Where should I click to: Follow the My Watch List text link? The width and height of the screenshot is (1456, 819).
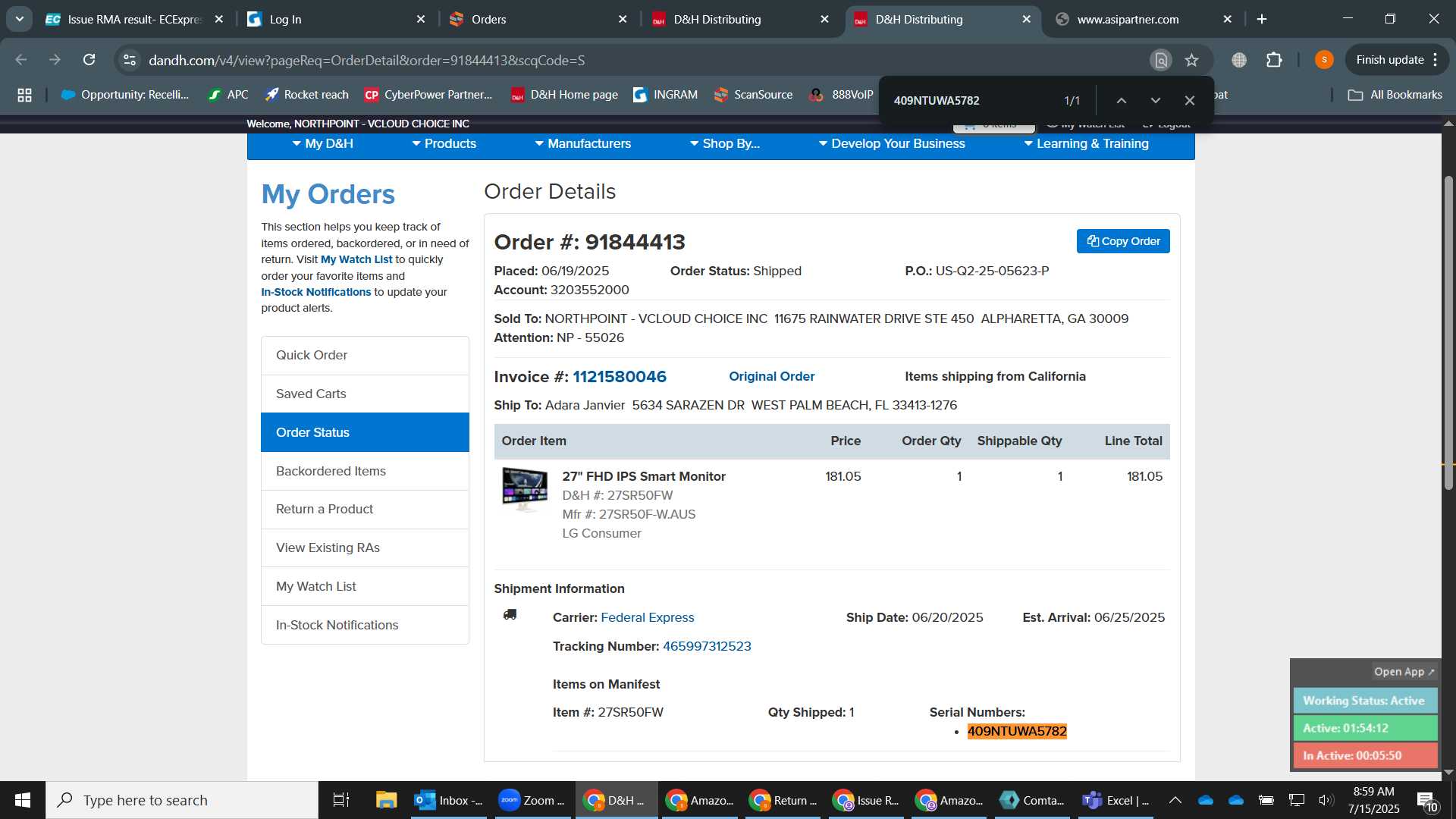[356, 259]
